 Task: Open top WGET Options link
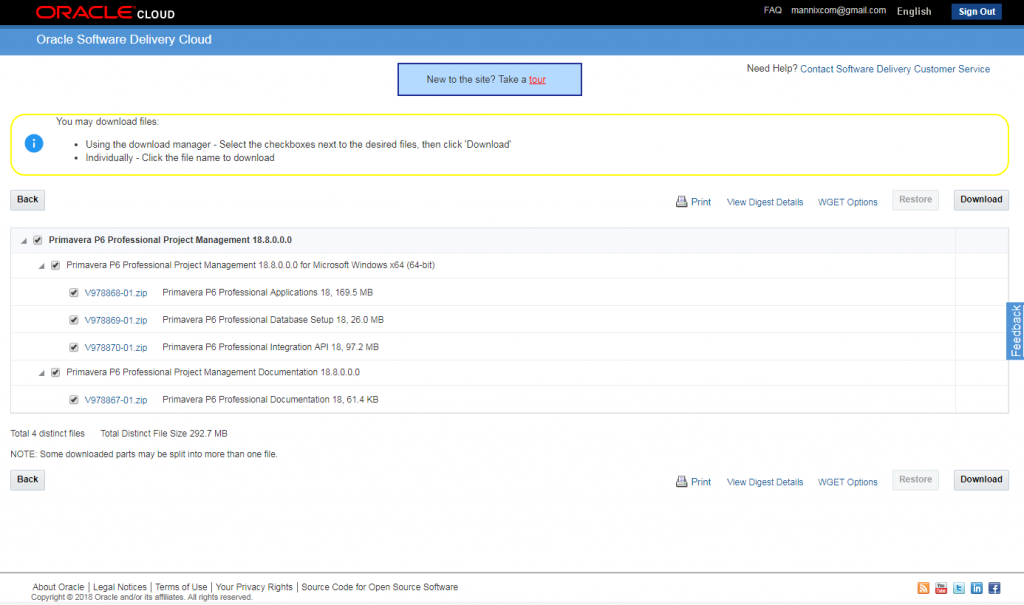coord(848,203)
